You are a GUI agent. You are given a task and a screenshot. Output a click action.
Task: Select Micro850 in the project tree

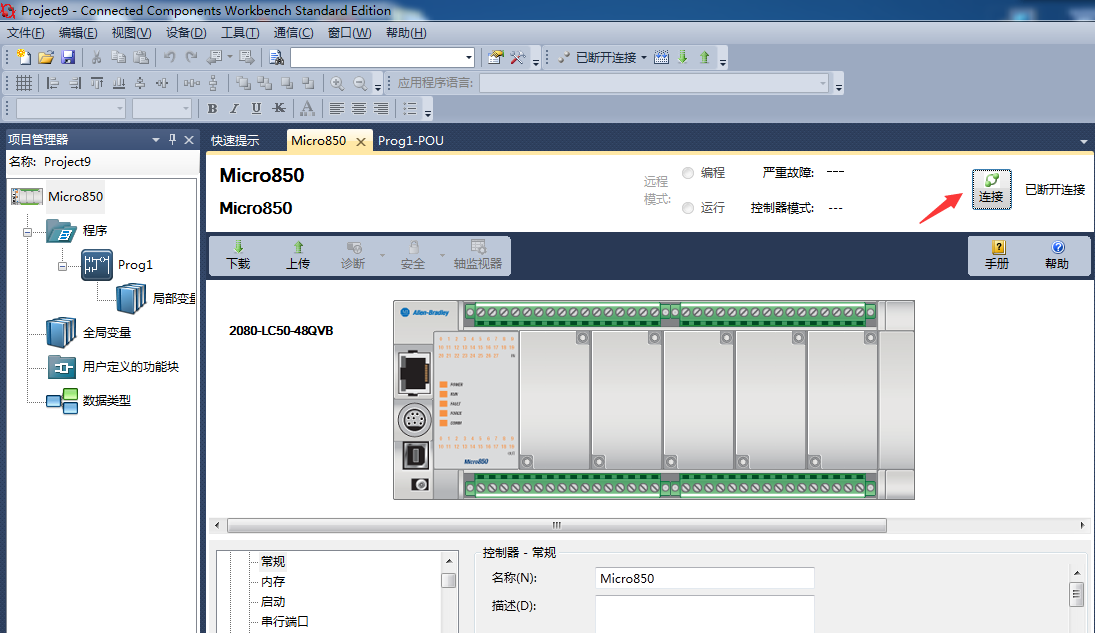[x=75, y=197]
